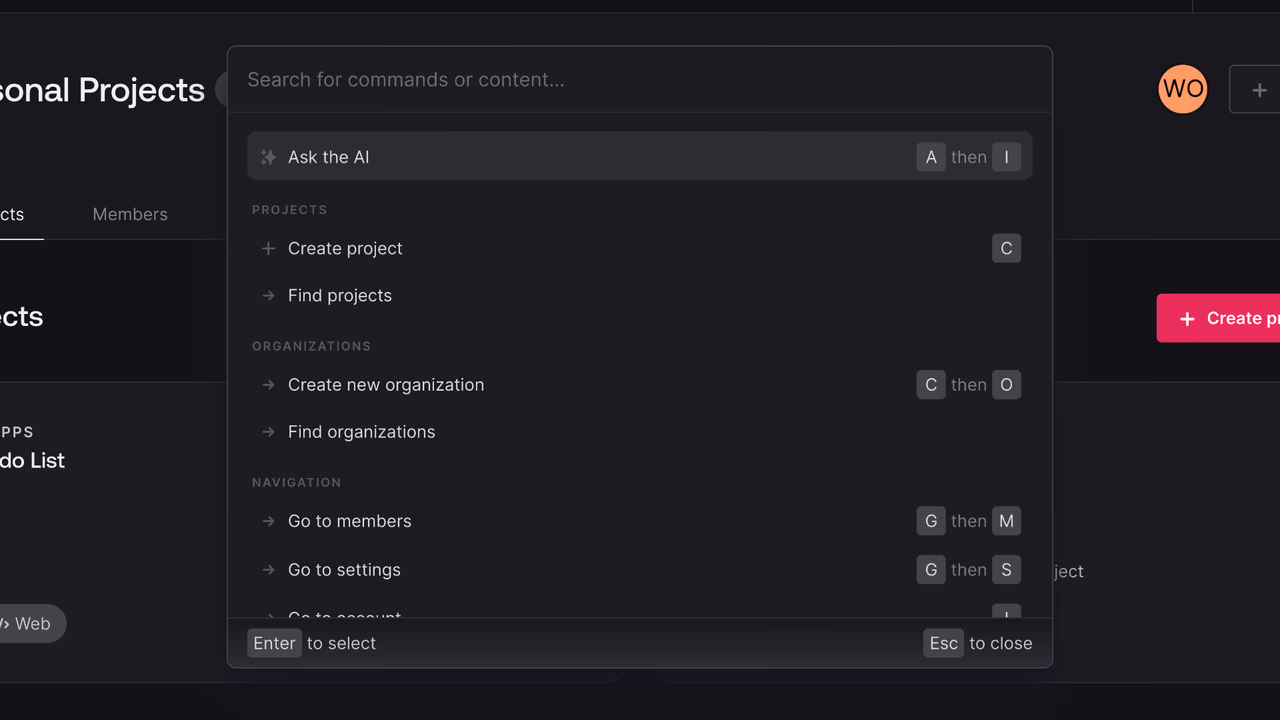The image size is (1280, 720).
Task: Click the Enter key hint to select
Action: point(274,643)
